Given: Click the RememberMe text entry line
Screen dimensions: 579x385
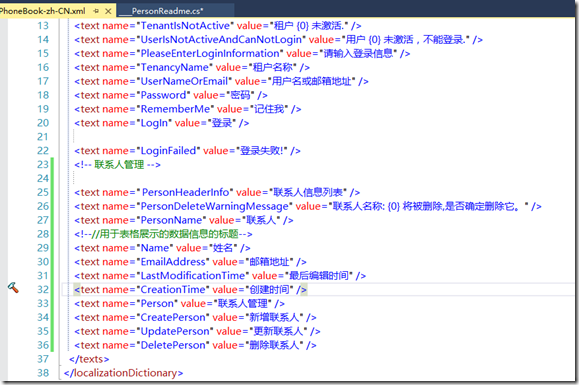Looking at the screenshot, I should click(x=188, y=109).
